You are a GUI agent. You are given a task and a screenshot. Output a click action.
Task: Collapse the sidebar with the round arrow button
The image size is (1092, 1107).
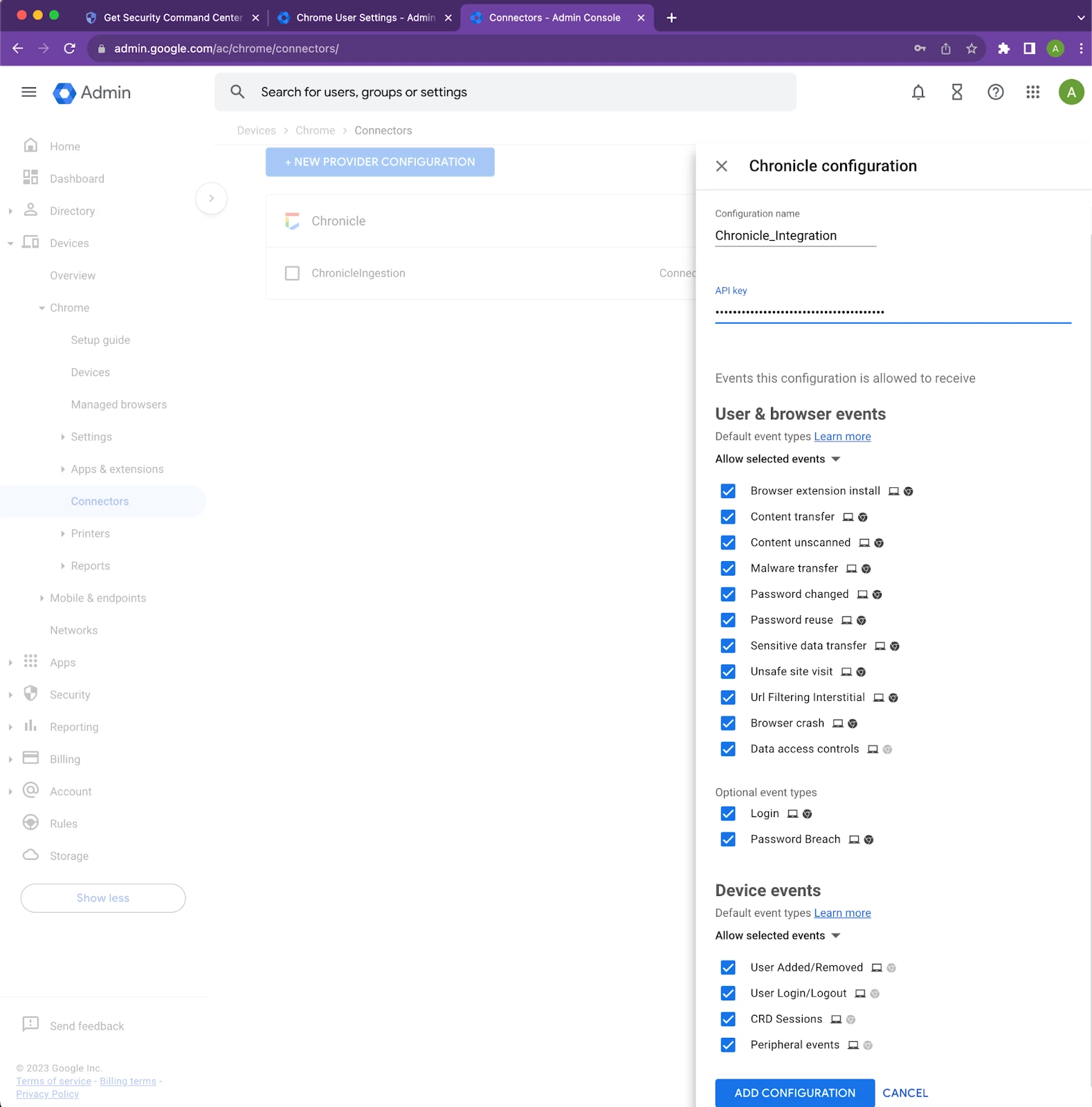click(211, 199)
